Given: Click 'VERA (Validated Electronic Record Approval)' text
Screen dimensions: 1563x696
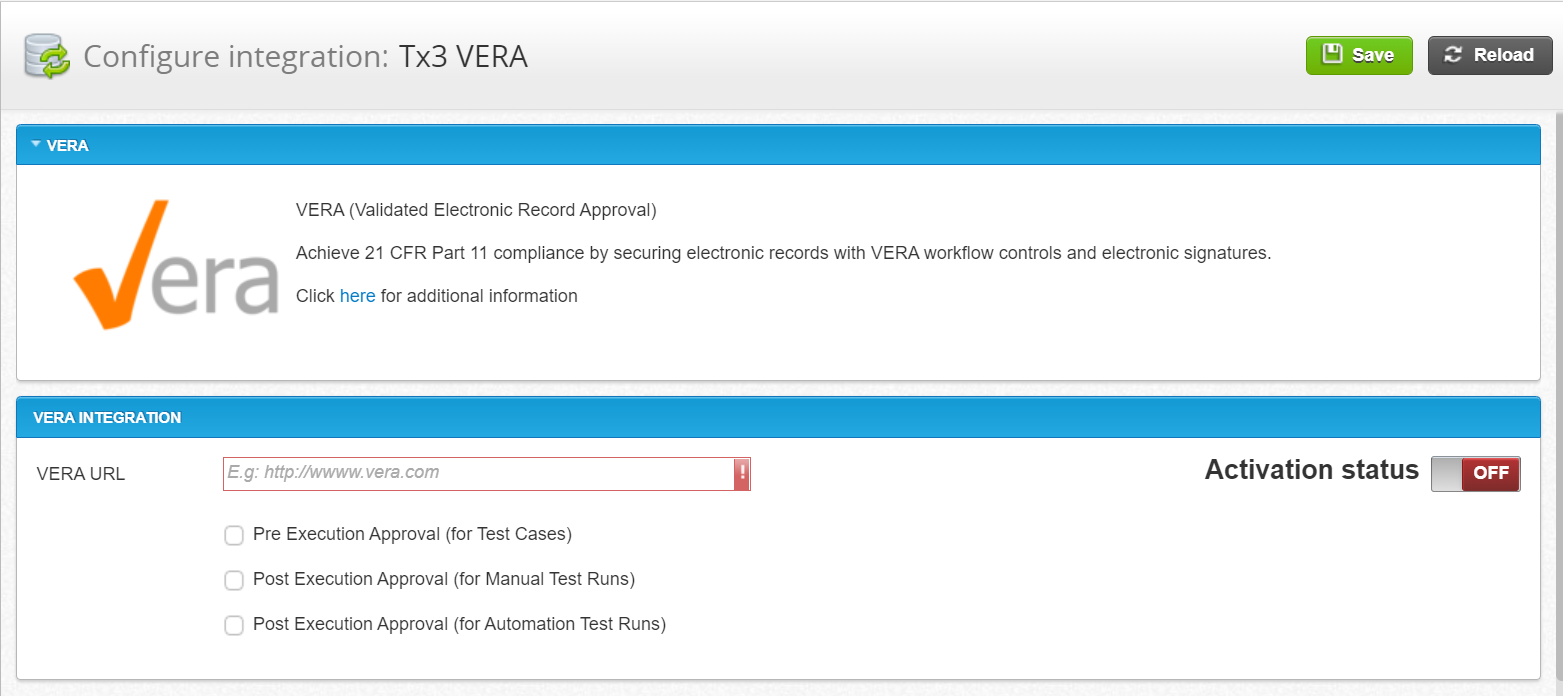Looking at the screenshot, I should click(x=476, y=211).
